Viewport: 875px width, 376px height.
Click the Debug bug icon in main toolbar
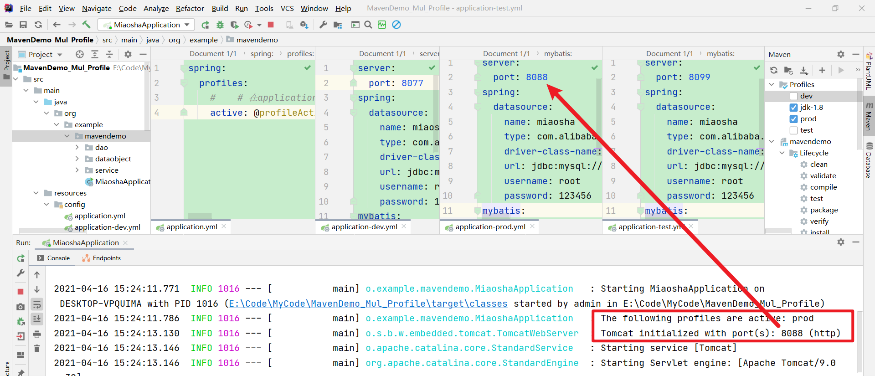point(220,25)
